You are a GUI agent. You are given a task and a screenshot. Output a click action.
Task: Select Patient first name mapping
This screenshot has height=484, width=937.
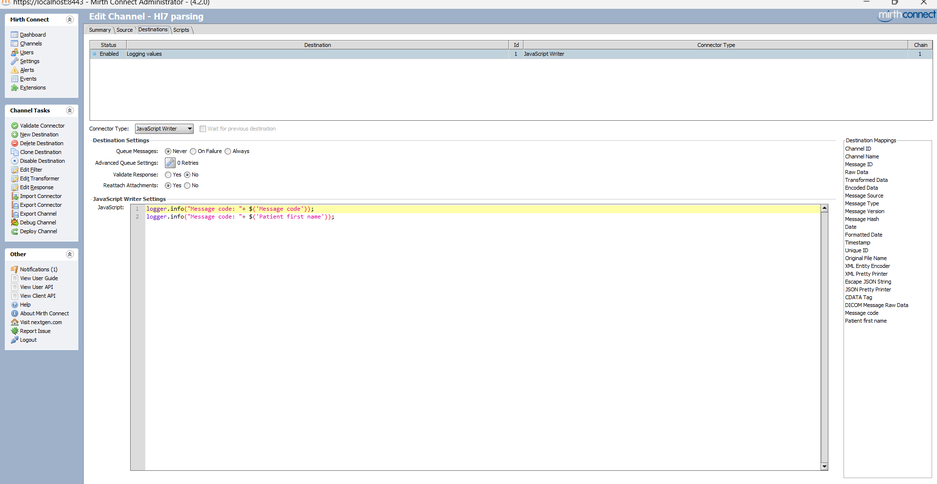point(866,321)
